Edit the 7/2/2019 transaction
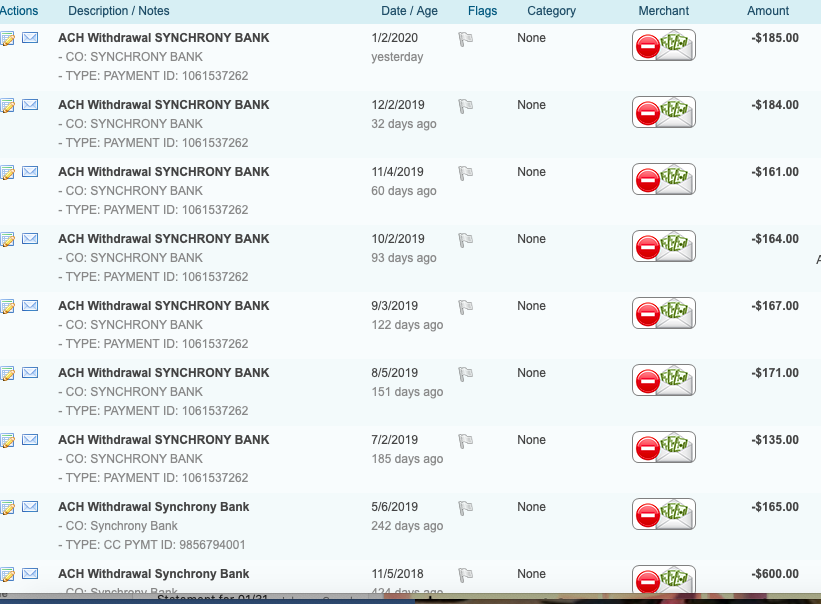821x604 pixels. coord(7,440)
